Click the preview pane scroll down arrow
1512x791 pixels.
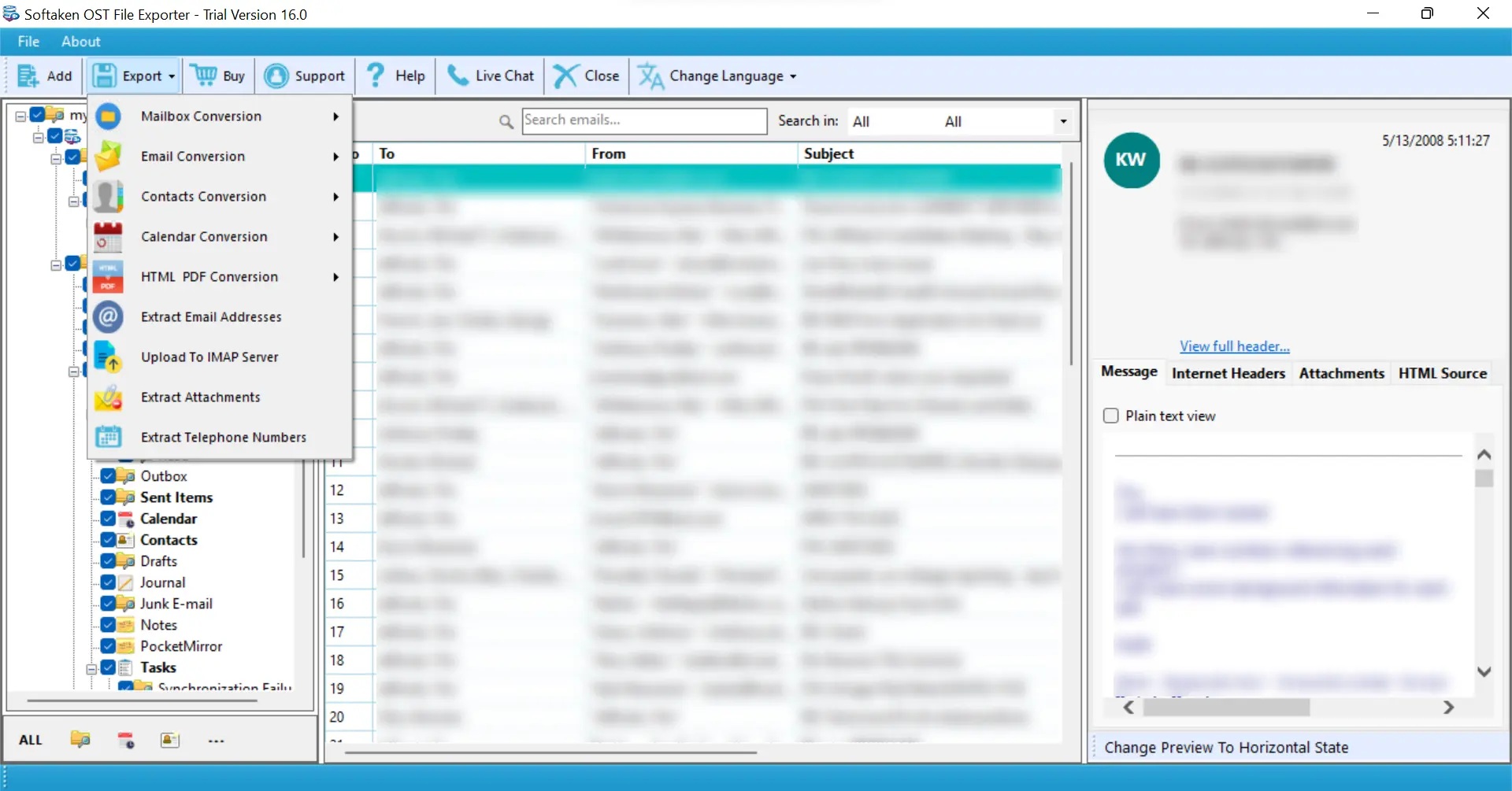pyautogui.click(x=1484, y=672)
